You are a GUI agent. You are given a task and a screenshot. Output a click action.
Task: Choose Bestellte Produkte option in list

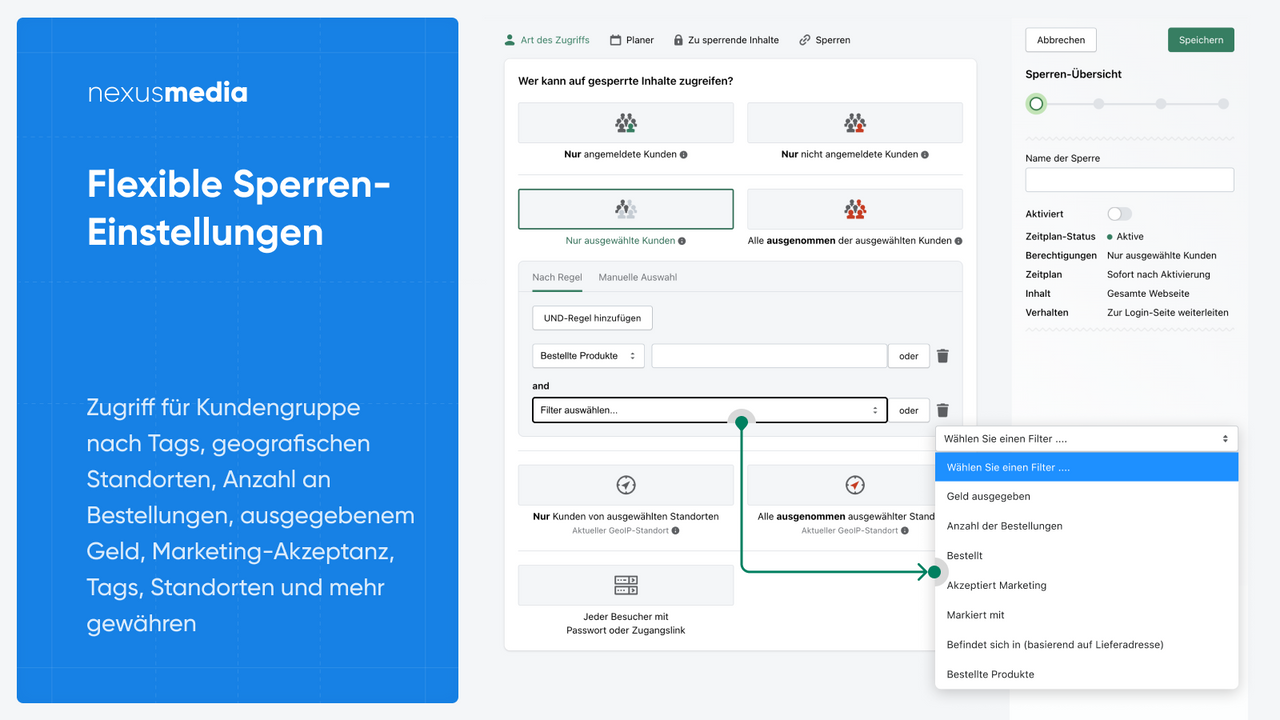1086,674
